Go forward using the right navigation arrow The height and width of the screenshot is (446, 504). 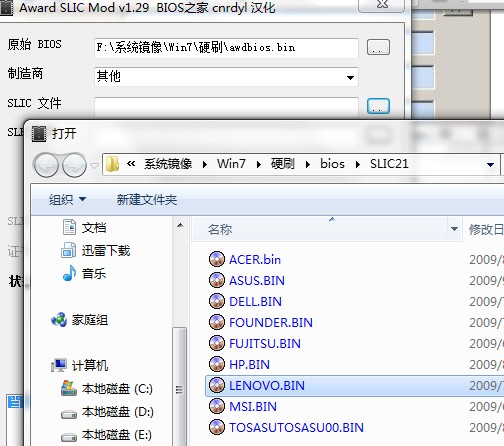[x=74, y=165]
